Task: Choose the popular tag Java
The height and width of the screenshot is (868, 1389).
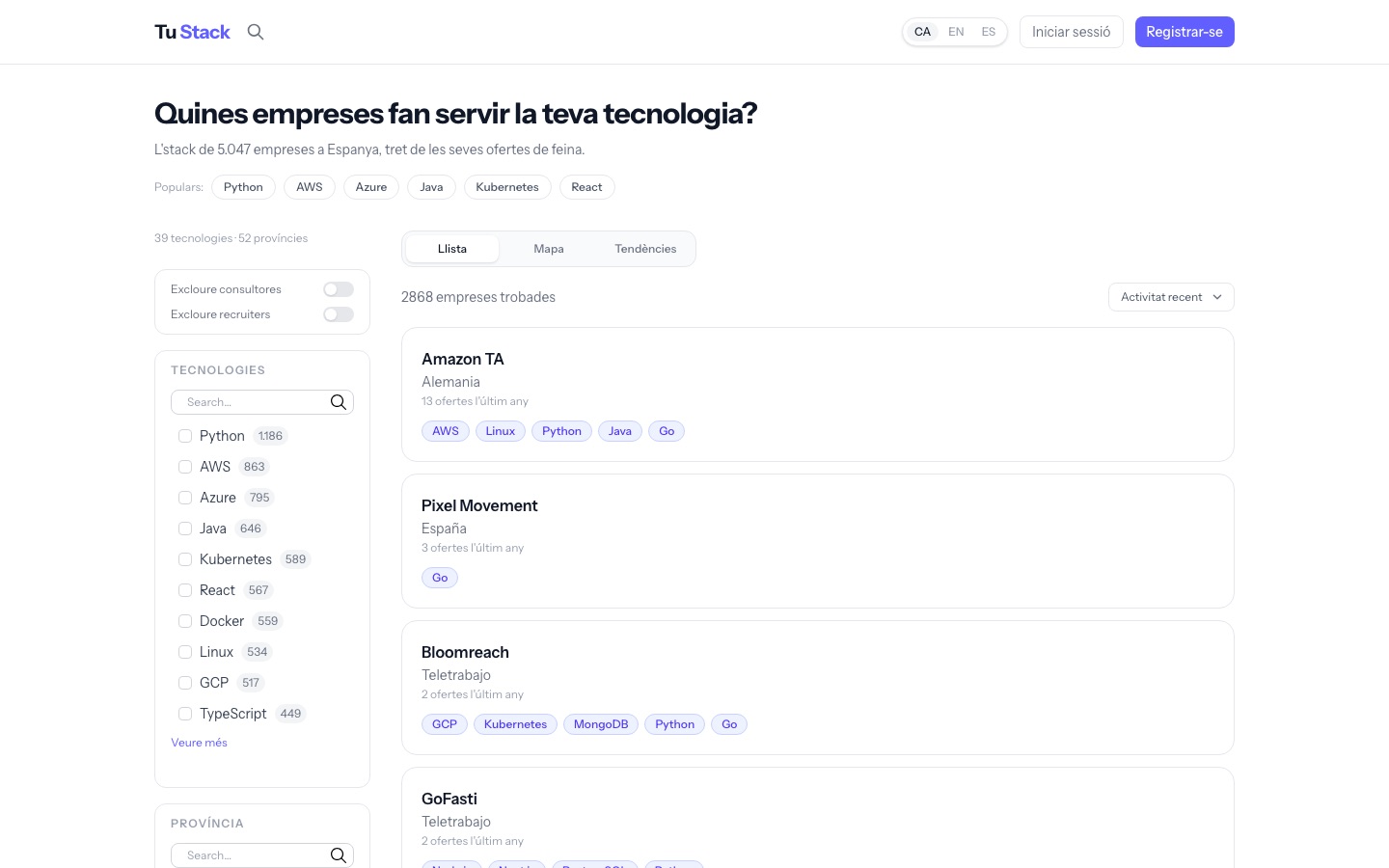Action: pyautogui.click(x=431, y=187)
